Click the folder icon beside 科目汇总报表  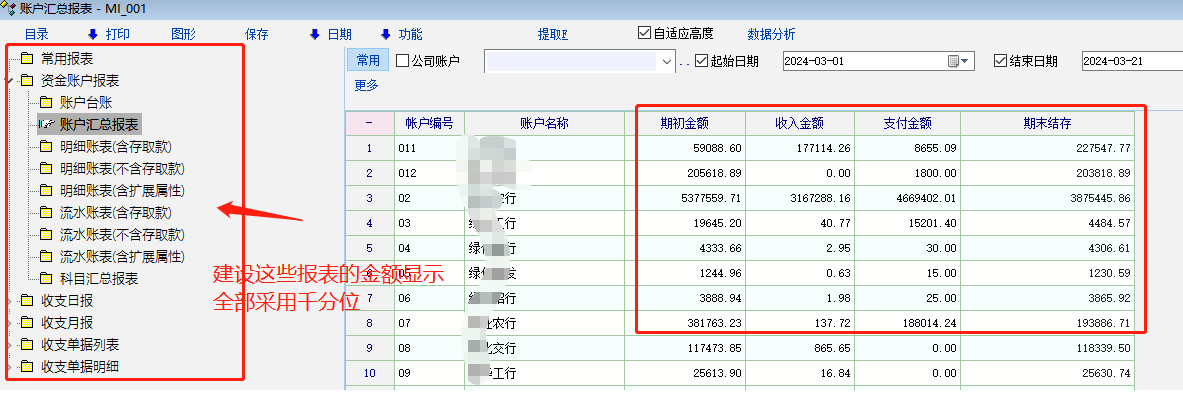tap(46, 278)
